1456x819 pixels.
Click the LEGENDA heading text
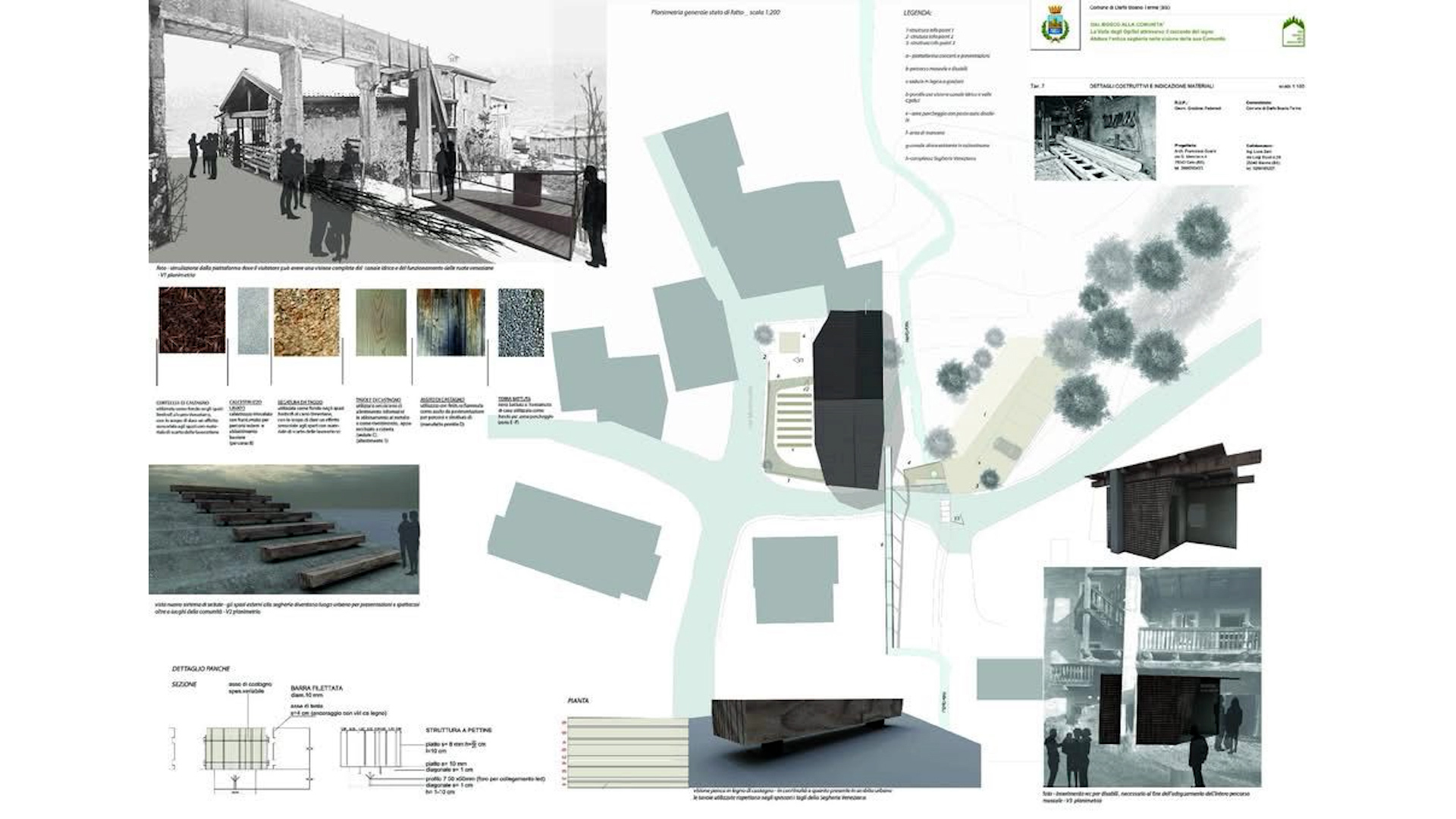pos(918,13)
